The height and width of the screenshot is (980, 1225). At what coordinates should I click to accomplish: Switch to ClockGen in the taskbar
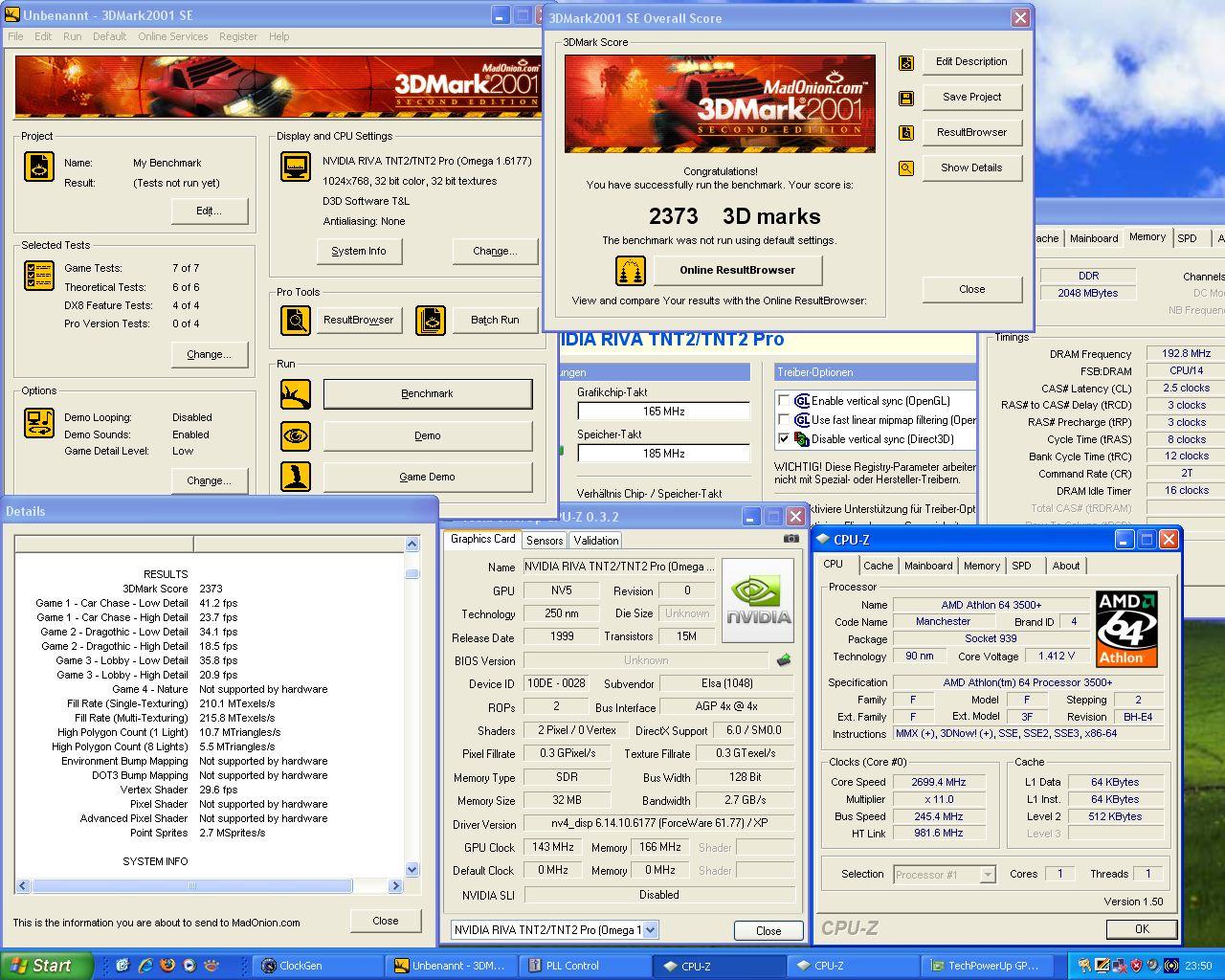point(319,966)
